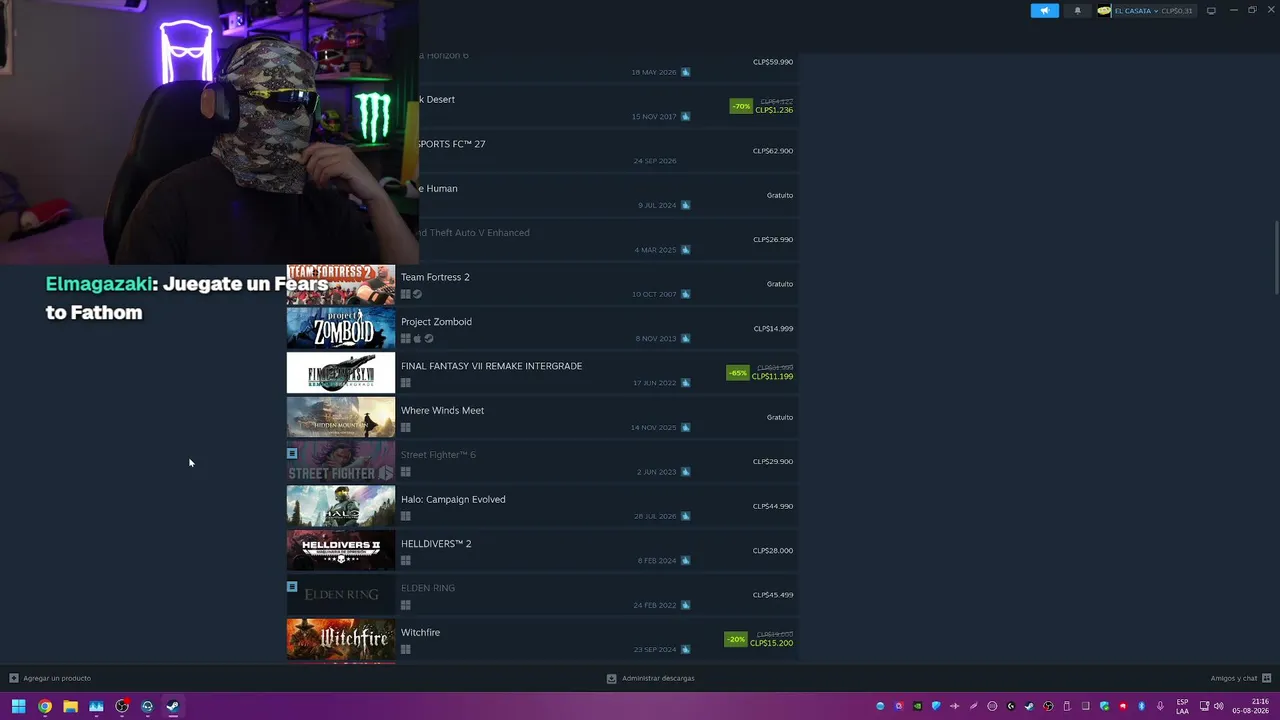Open Administrar descargas

pyautogui.click(x=650, y=678)
